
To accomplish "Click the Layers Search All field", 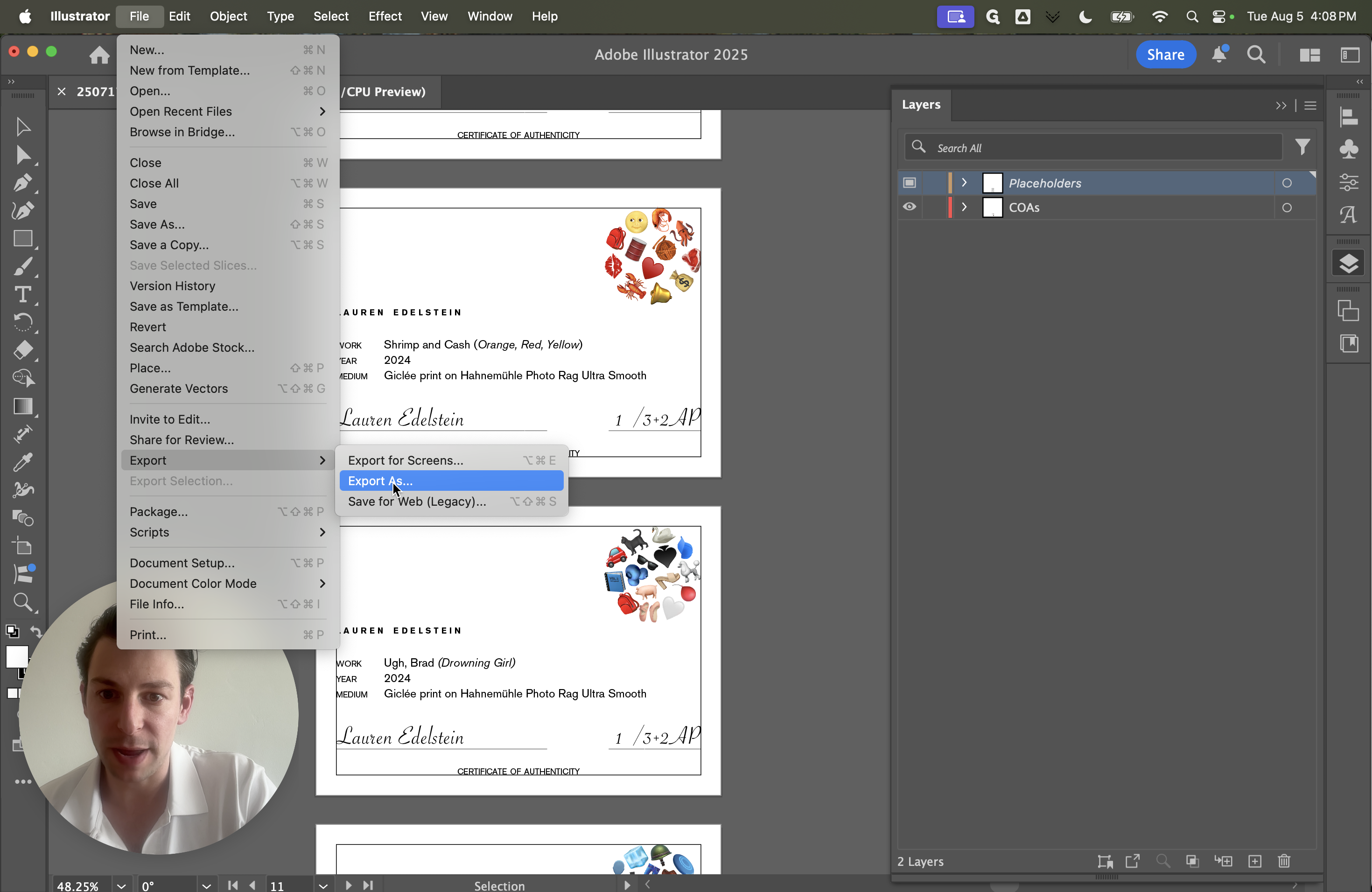I will [1093, 147].
